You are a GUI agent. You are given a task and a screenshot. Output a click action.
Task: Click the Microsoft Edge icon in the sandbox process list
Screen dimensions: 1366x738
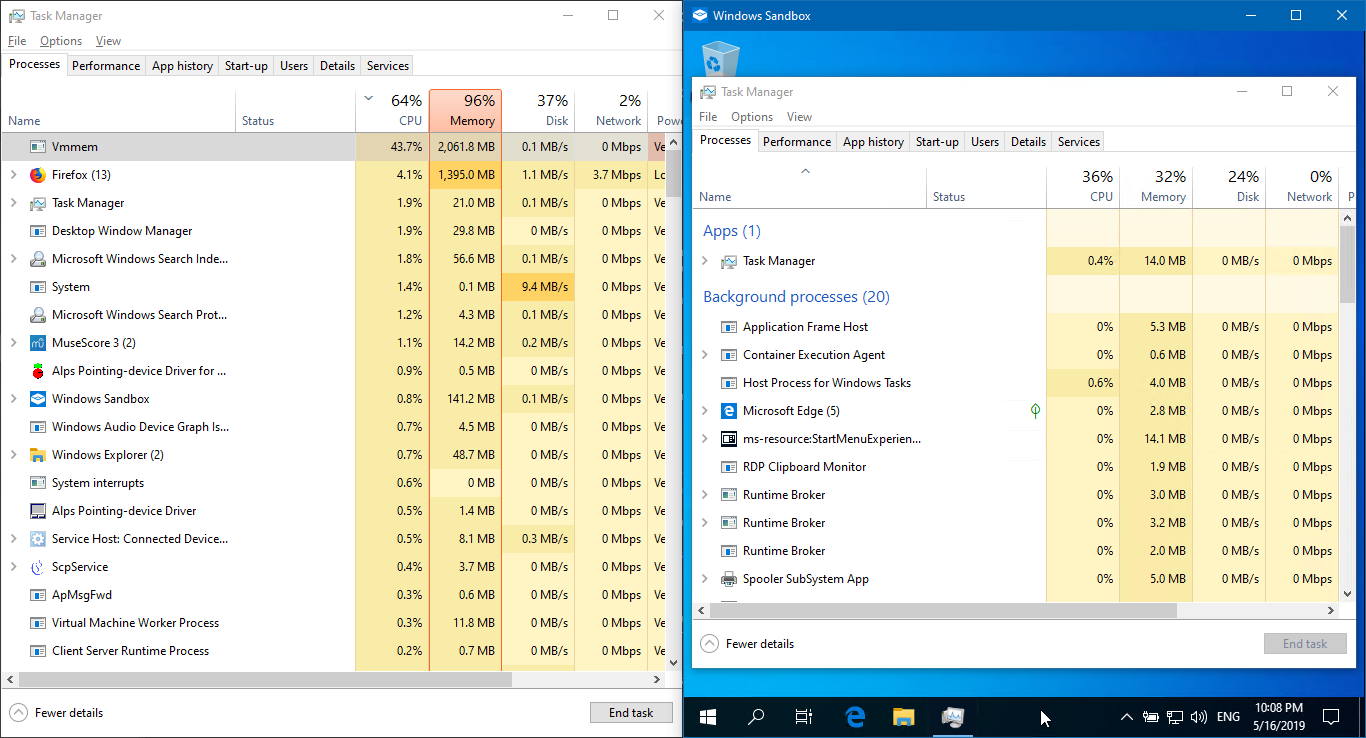point(729,411)
